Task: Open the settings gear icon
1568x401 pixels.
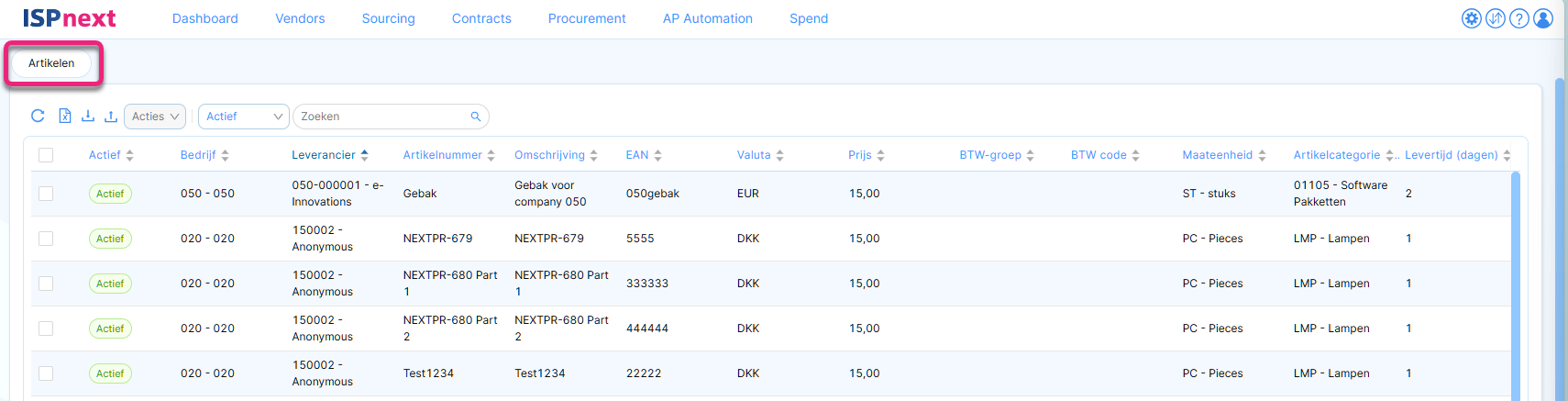Action: 1471,18
